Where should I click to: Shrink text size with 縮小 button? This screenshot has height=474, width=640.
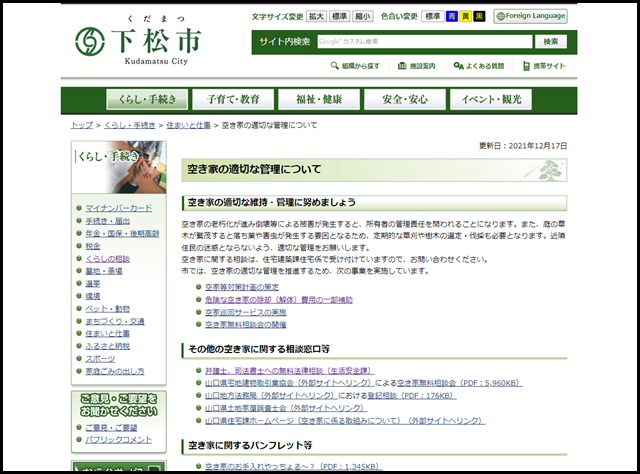tap(362, 17)
